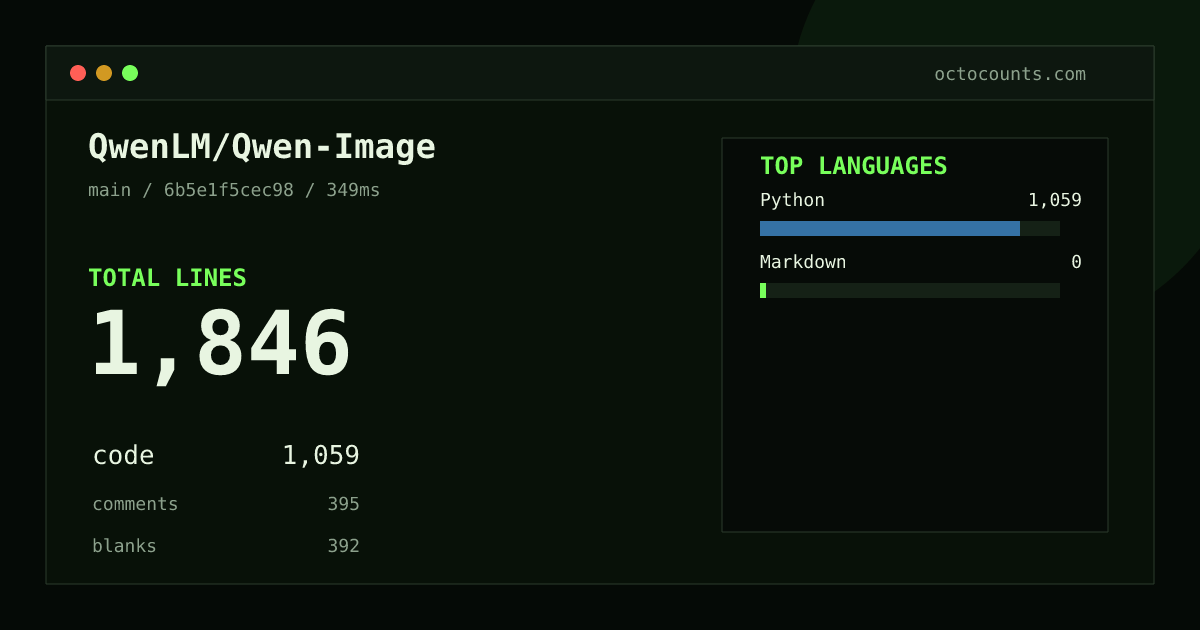Click the Markdown language label
The width and height of the screenshot is (1200, 630).
pyautogui.click(x=803, y=262)
